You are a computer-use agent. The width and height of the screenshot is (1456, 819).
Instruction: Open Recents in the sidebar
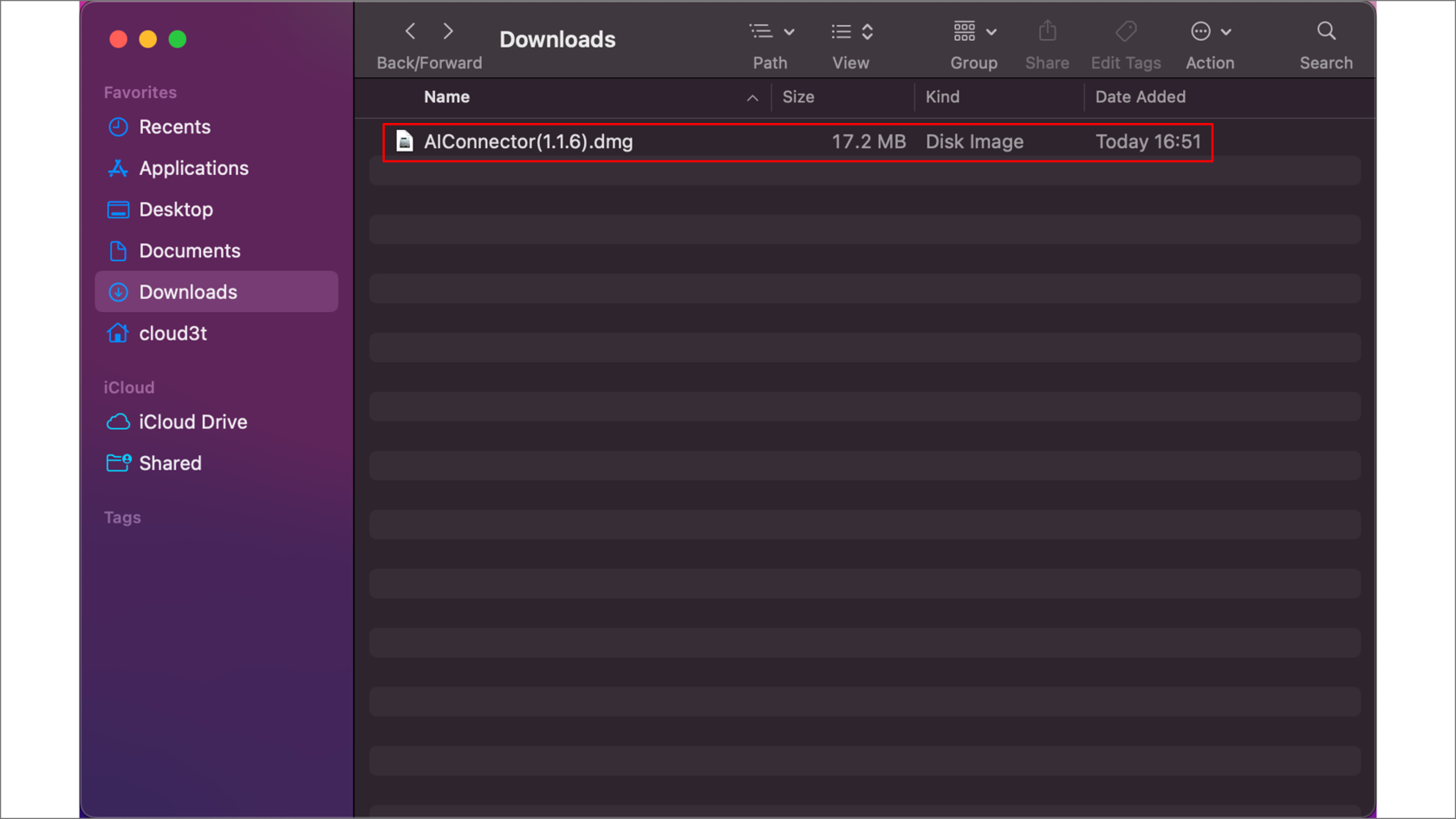pyautogui.click(x=174, y=127)
